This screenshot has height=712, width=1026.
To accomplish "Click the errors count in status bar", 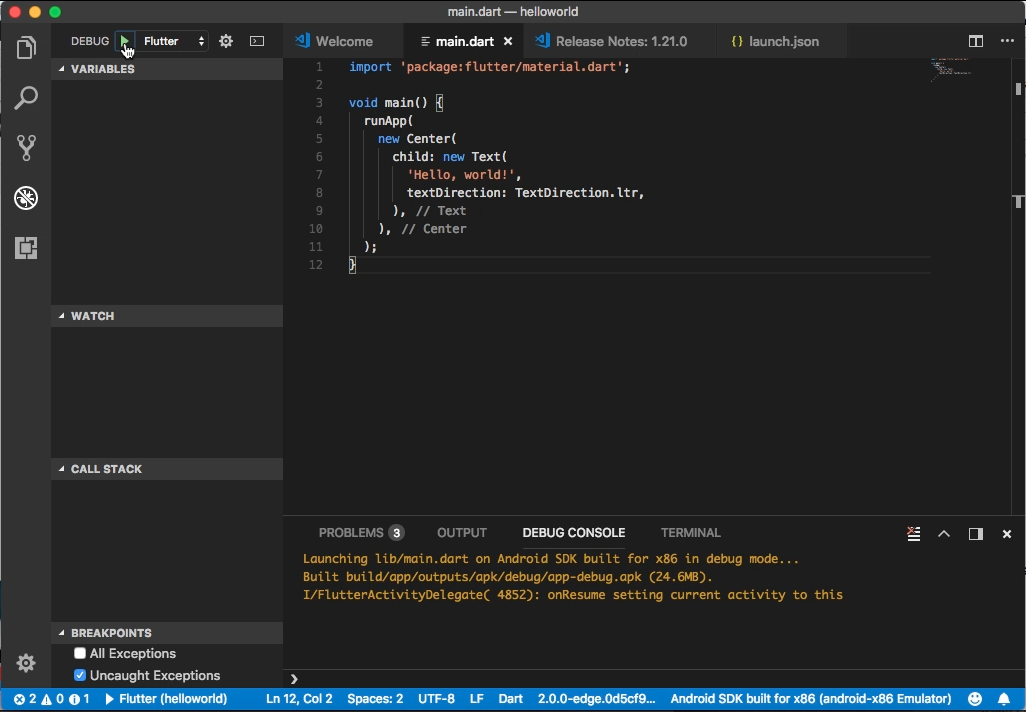I will click(x=25, y=699).
